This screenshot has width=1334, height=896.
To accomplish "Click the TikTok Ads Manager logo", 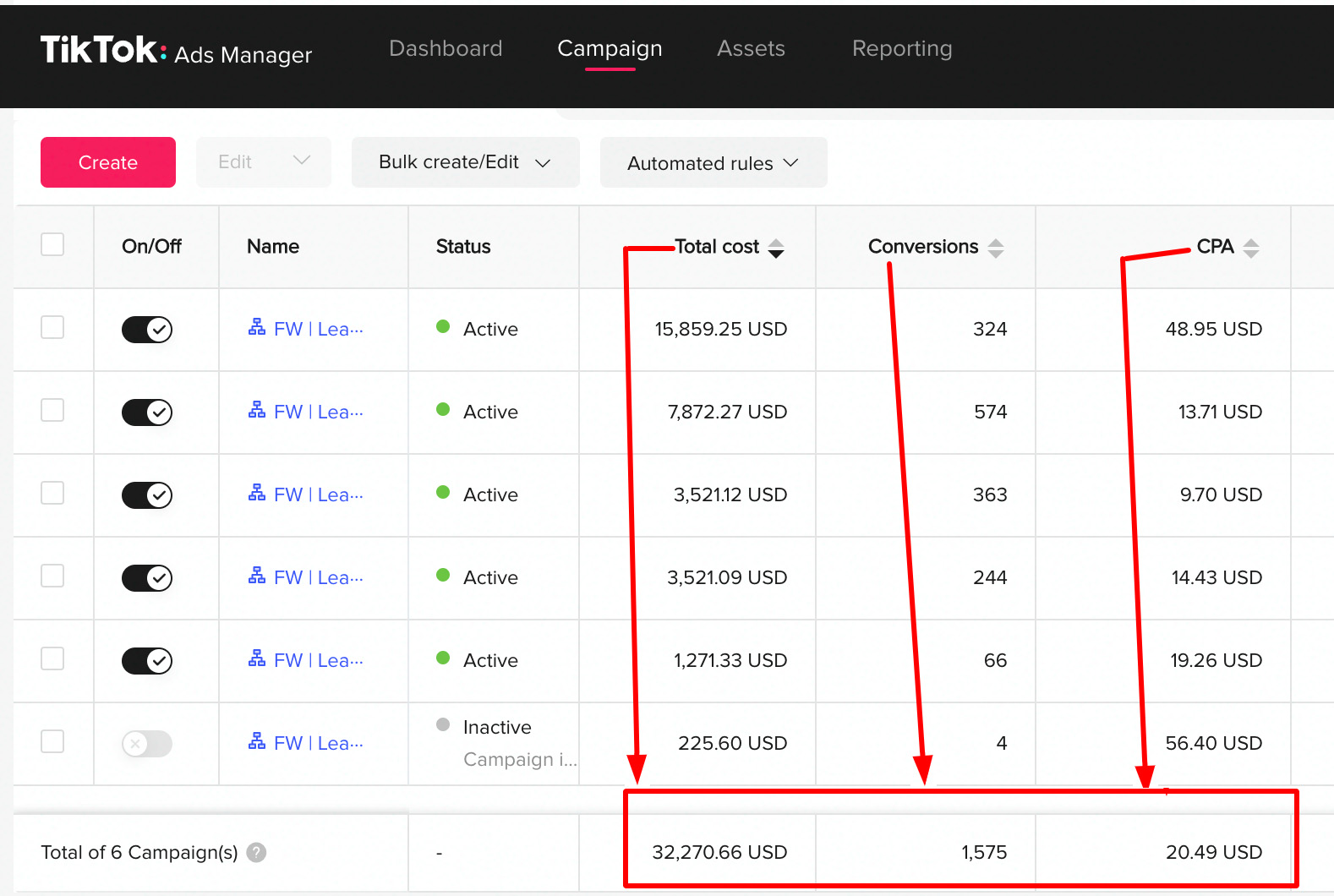I will 176,51.
